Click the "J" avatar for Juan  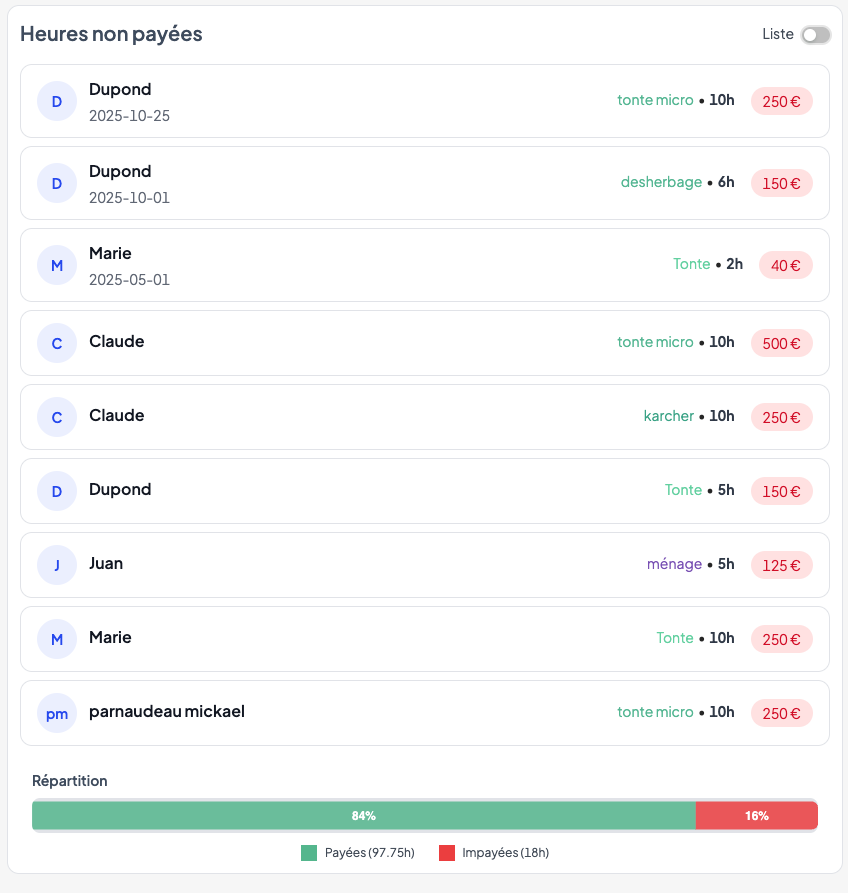pyautogui.click(x=57, y=565)
